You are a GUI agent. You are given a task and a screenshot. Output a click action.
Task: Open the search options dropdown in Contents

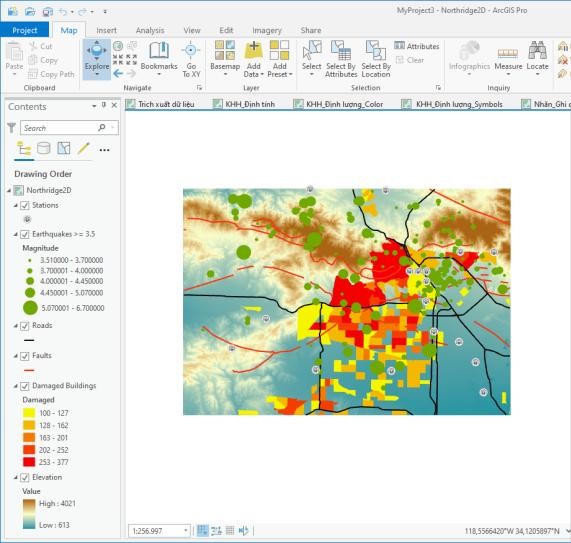[113, 127]
